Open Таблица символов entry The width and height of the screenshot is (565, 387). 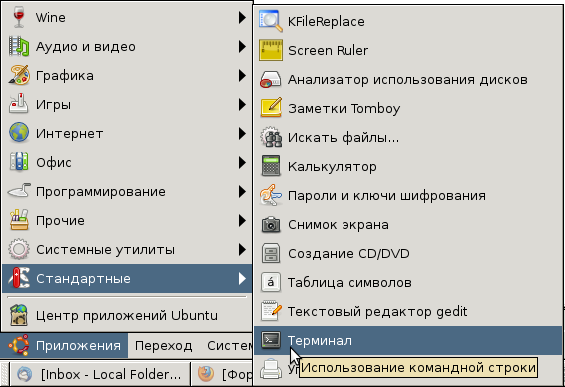click(x=408, y=282)
